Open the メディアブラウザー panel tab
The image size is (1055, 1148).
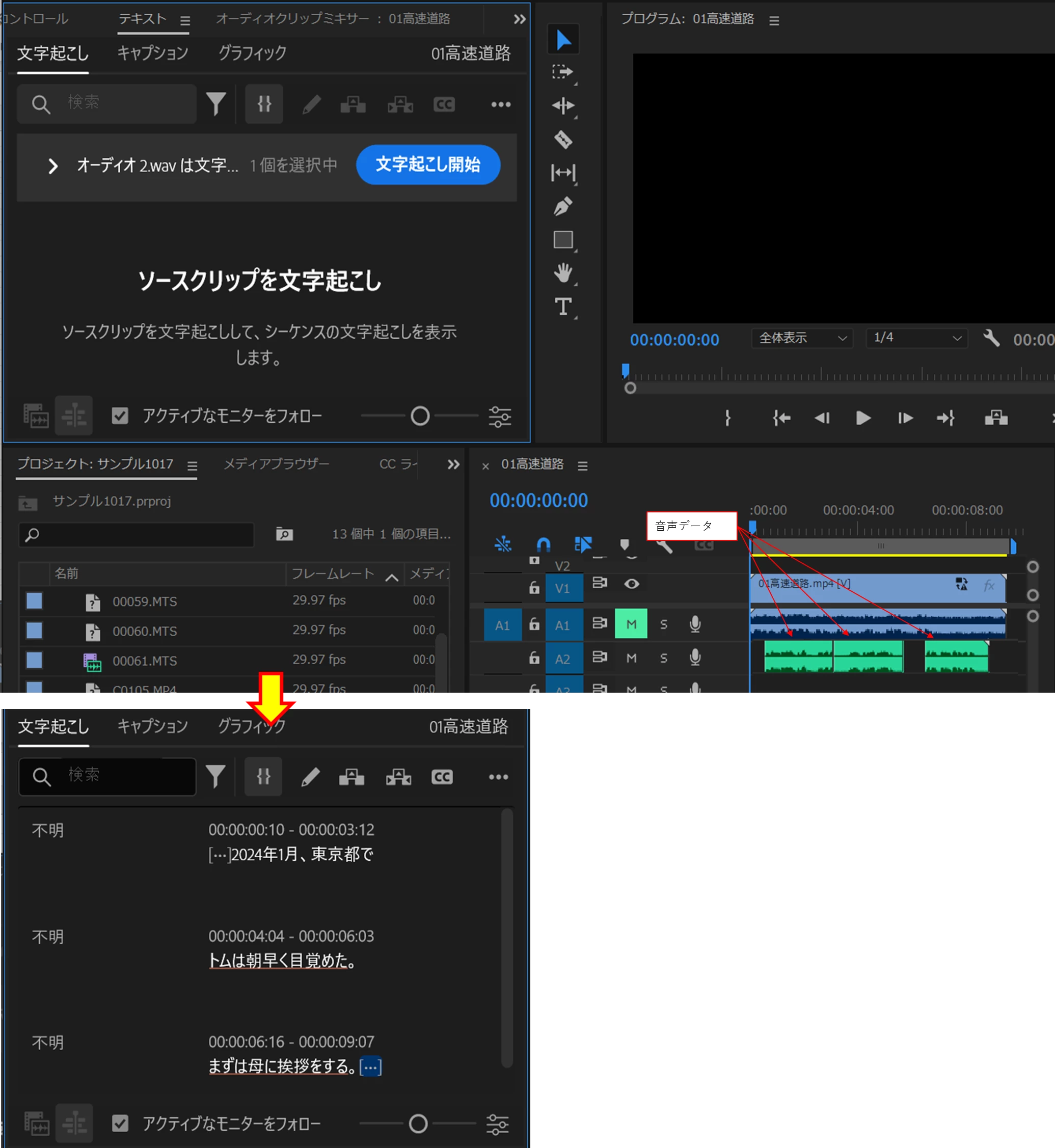coord(276,464)
